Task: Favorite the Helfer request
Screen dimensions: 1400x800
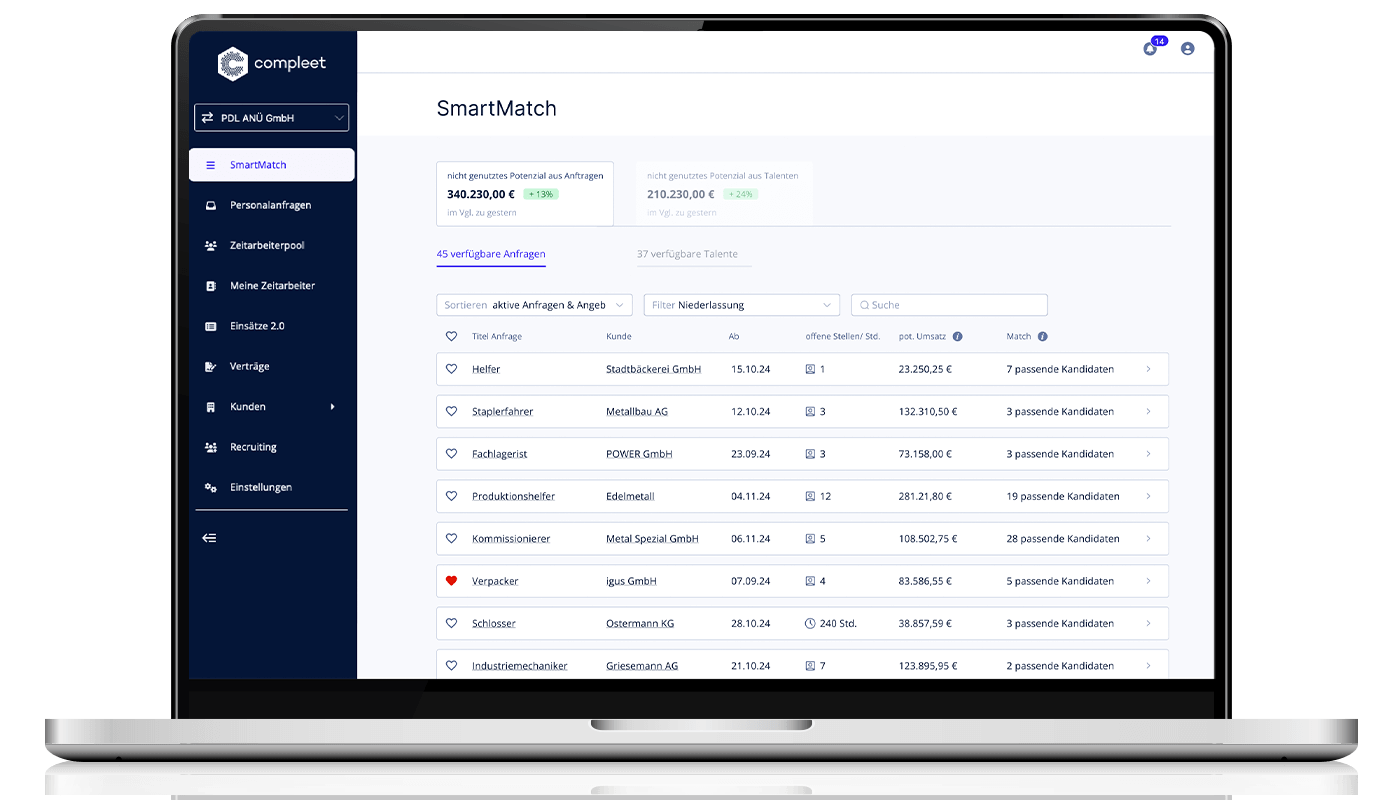Action: [451, 369]
